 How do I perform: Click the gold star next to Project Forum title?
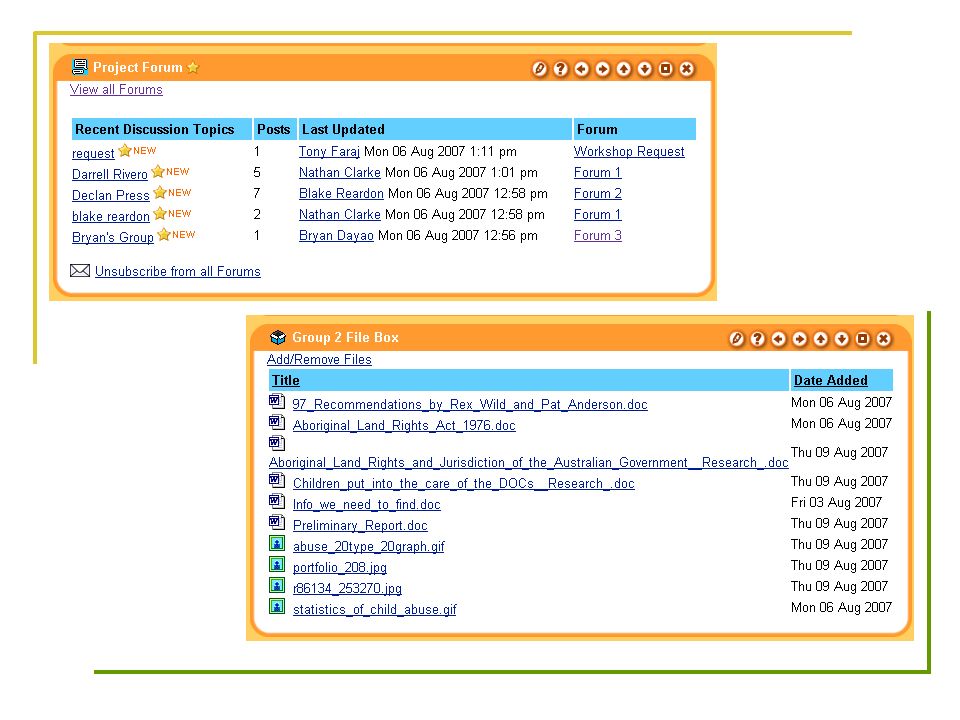click(193, 67)
